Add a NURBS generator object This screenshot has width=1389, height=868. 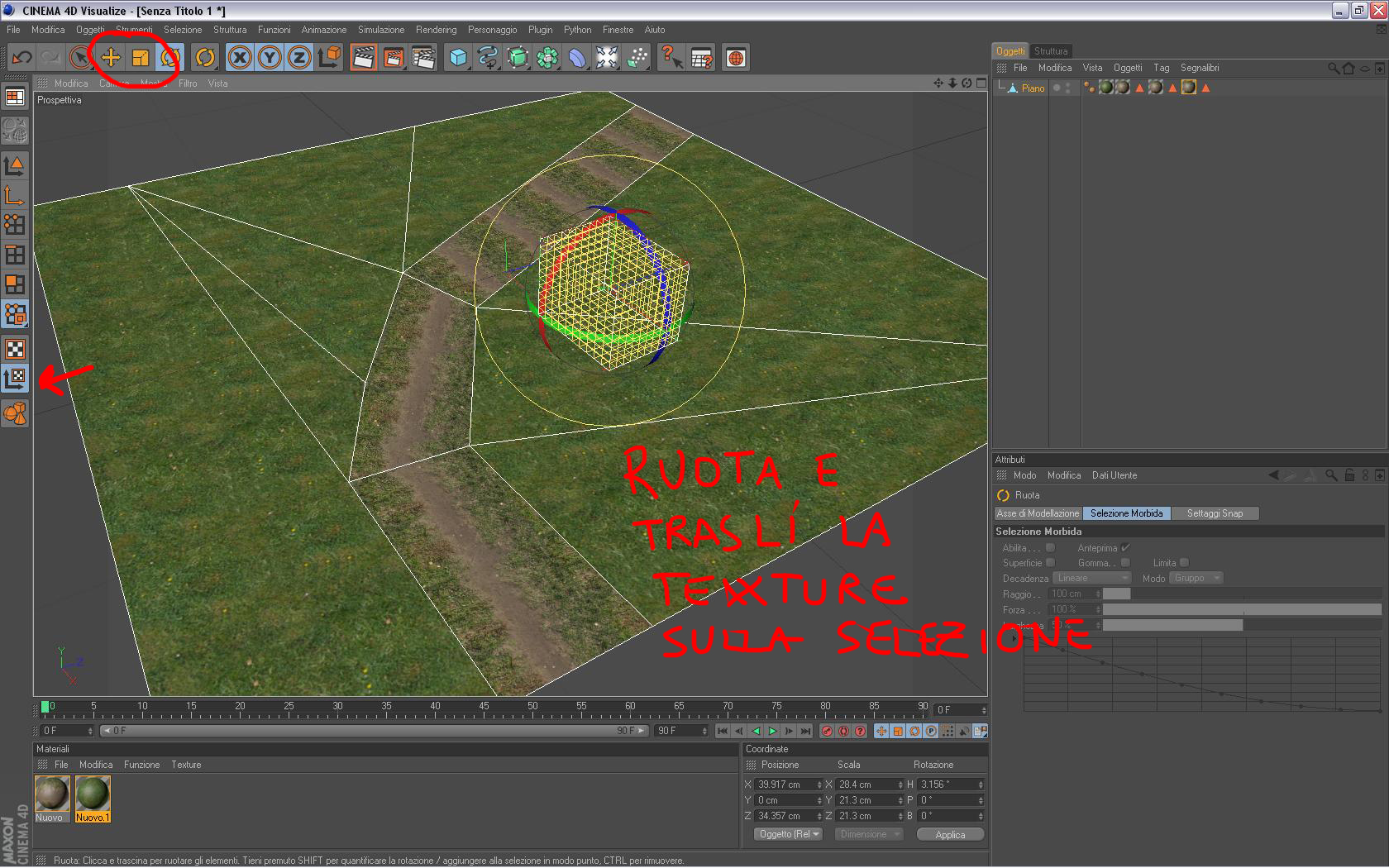[x=518, y=58]
